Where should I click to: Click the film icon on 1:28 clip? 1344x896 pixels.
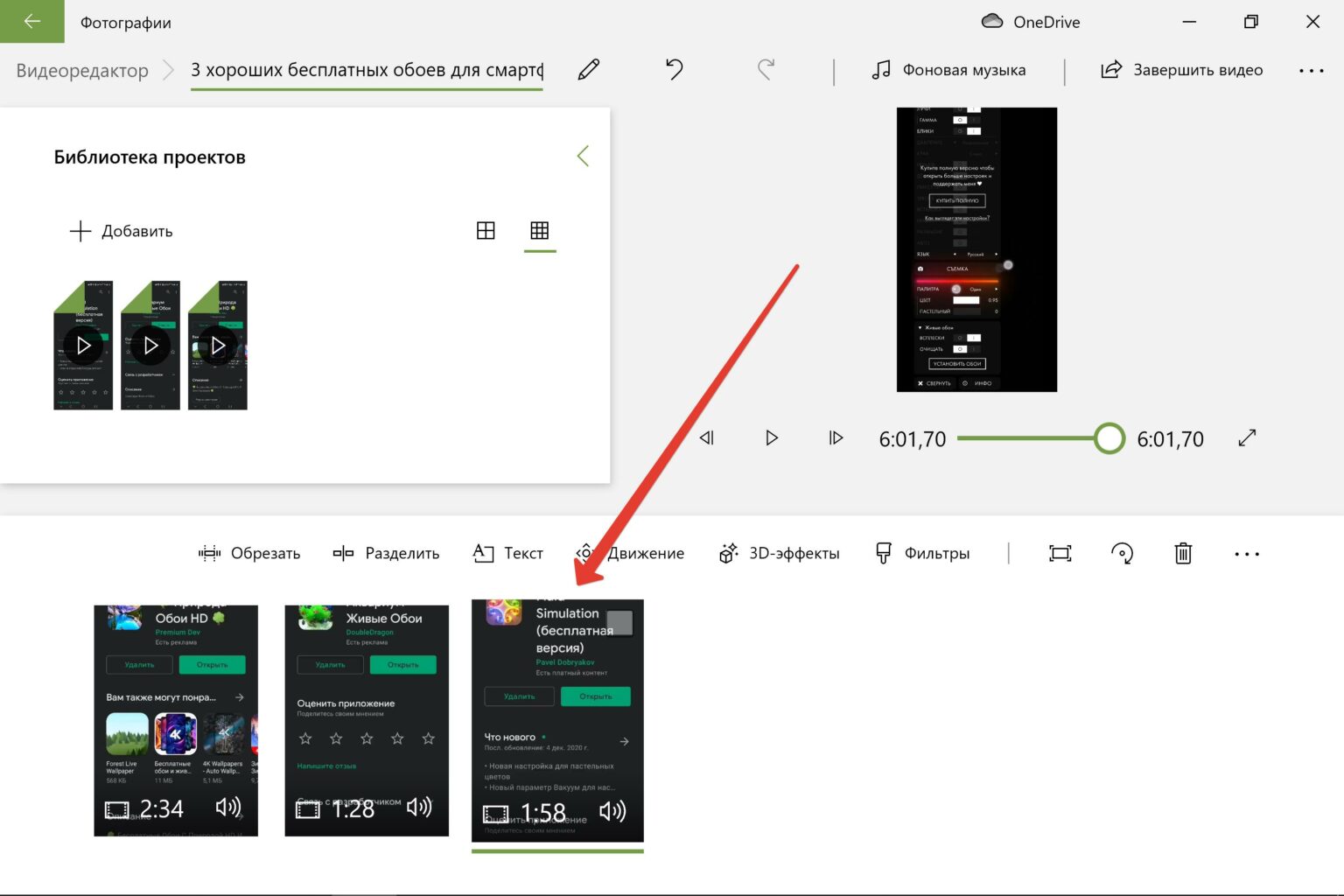[x=307, y=809]
